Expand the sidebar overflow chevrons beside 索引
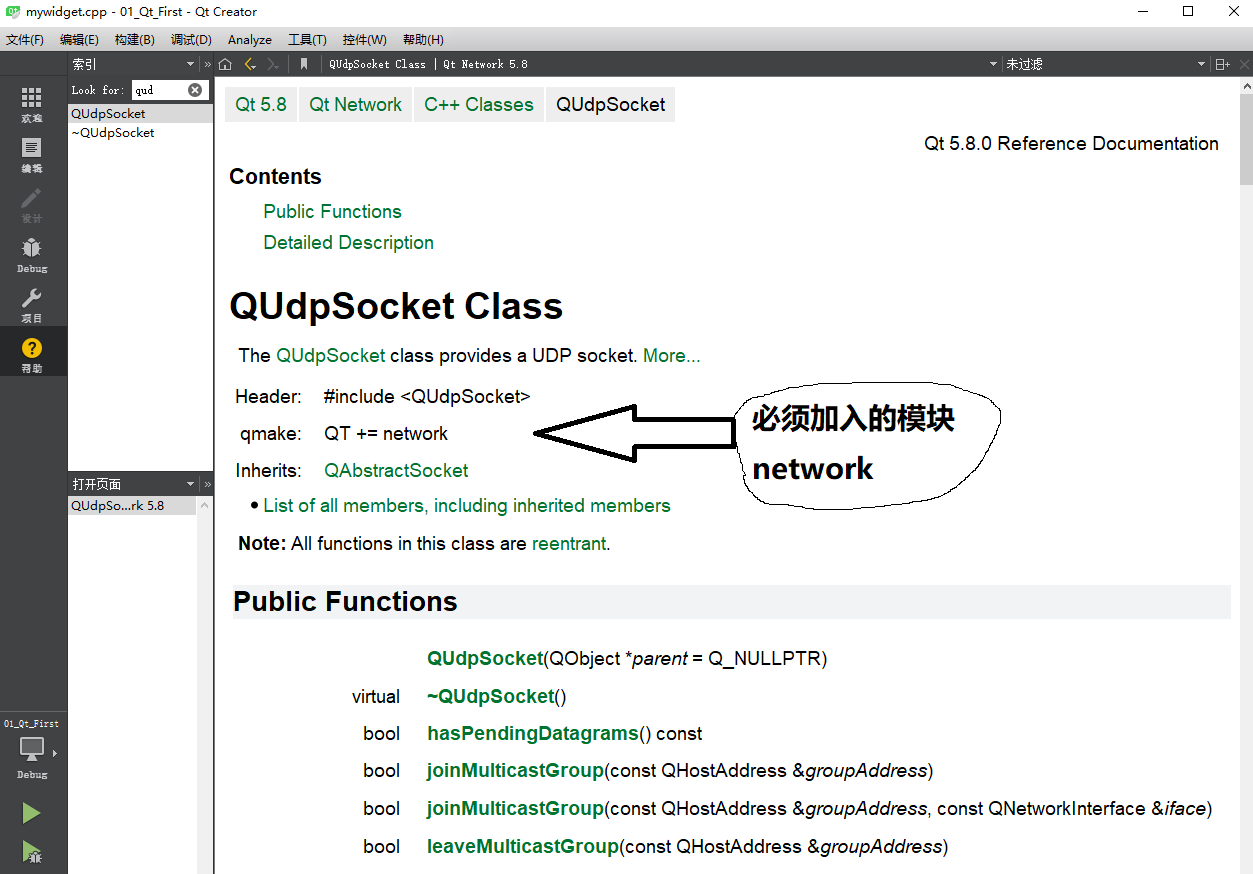This screenshot has width=1253, height=874. [207, 64]
